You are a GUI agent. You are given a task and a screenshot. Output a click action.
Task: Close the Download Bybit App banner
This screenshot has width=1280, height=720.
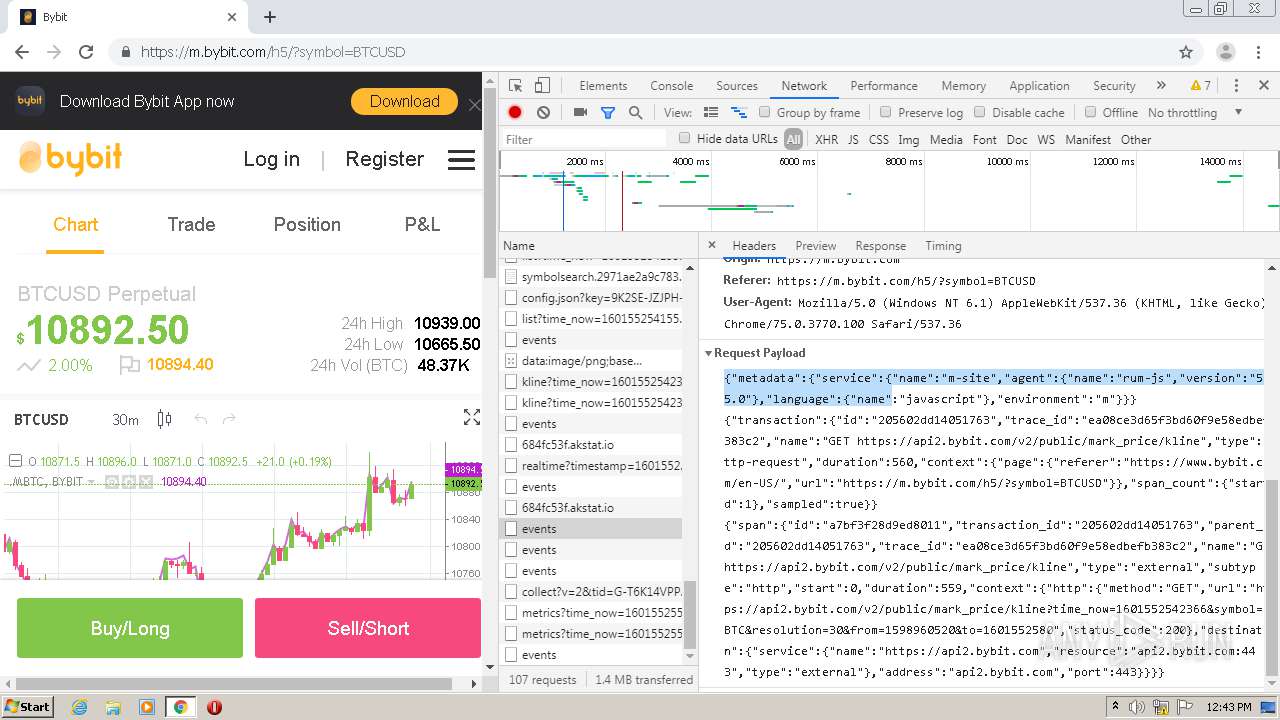click(x=474, y=104)
